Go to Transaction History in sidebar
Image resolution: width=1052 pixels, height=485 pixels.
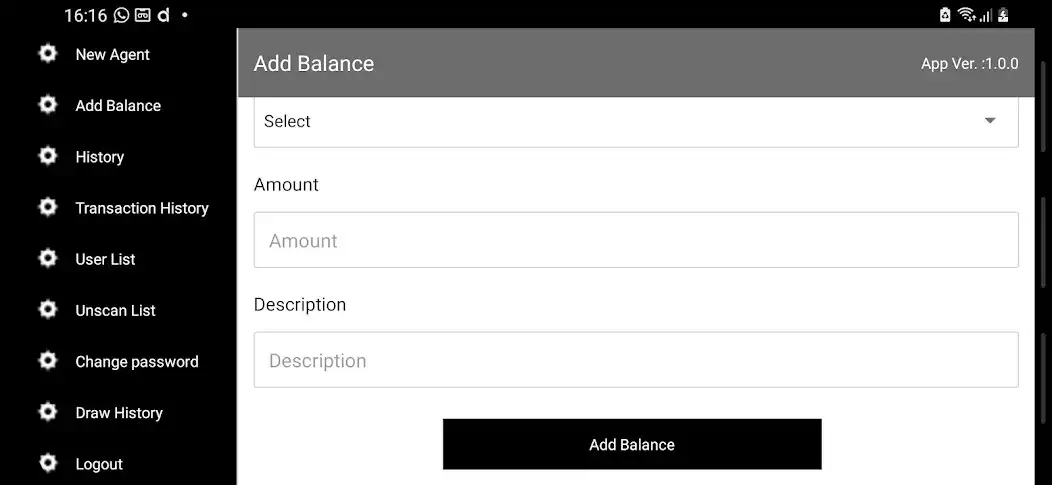point(142,208)
